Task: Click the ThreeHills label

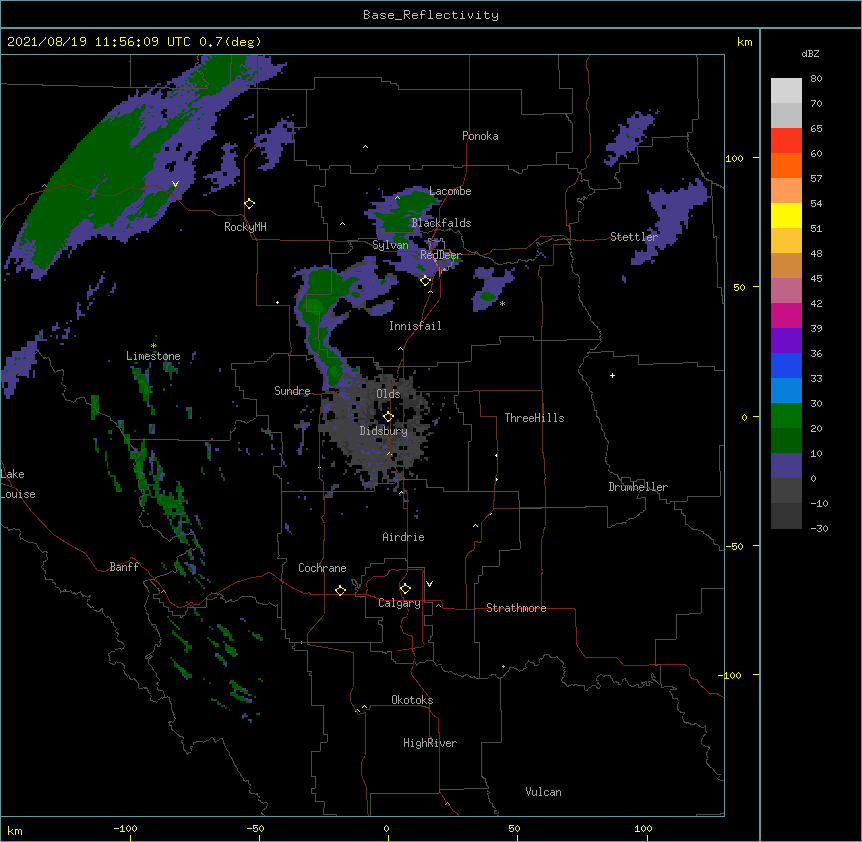Action: tap(534, 418)
